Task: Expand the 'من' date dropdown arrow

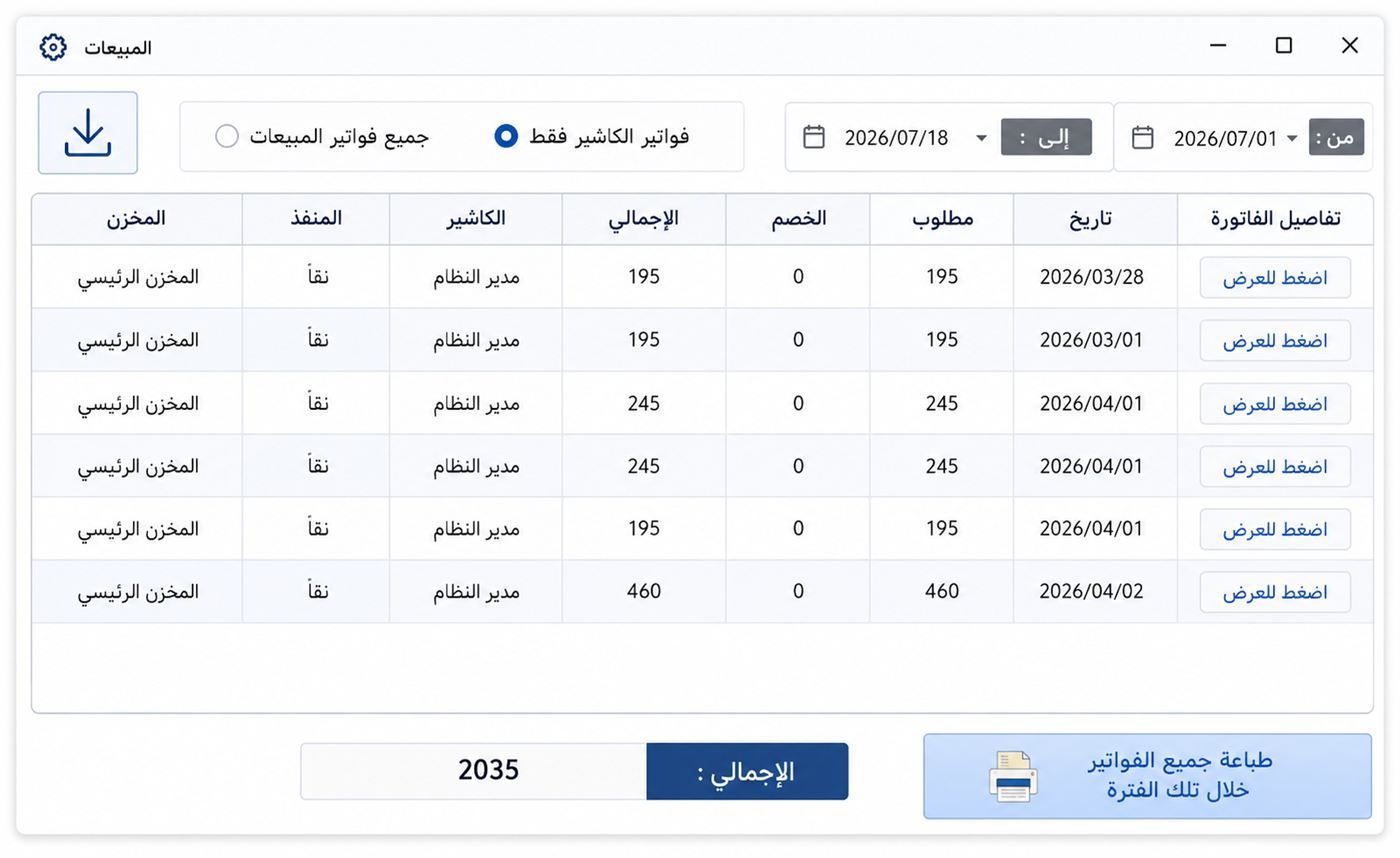Action: [1292, 138]
